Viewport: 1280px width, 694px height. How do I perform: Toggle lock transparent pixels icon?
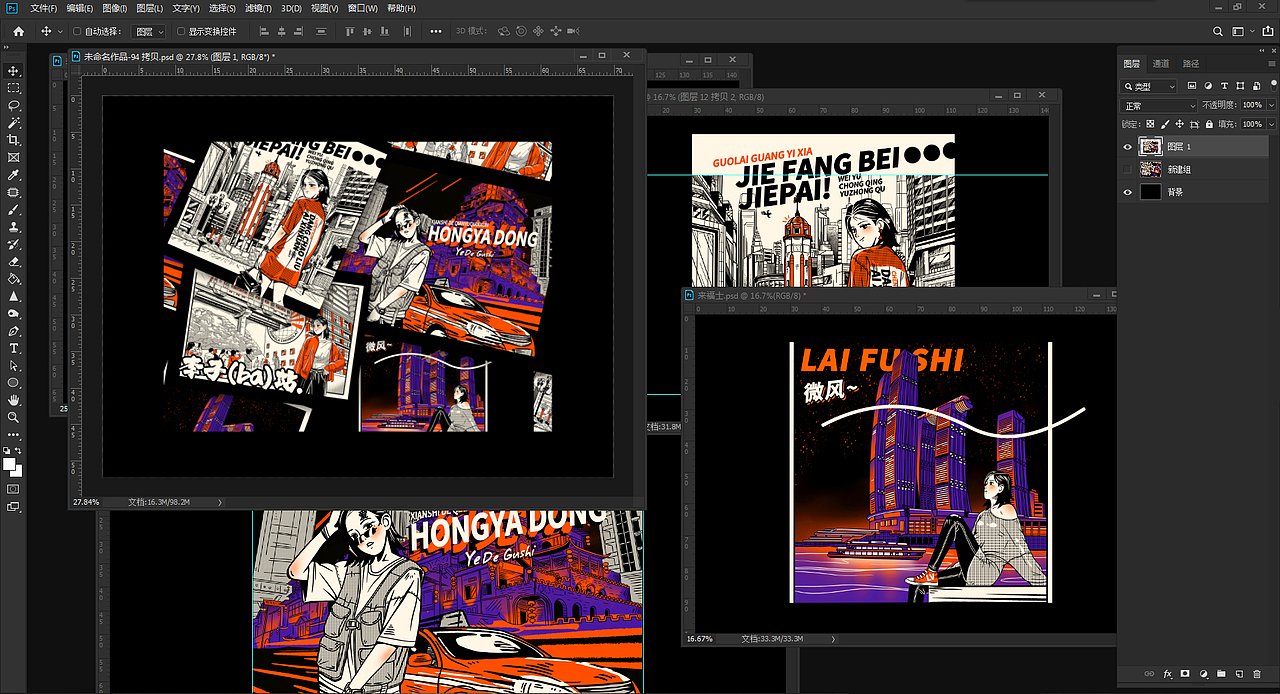coord(1148,124)
